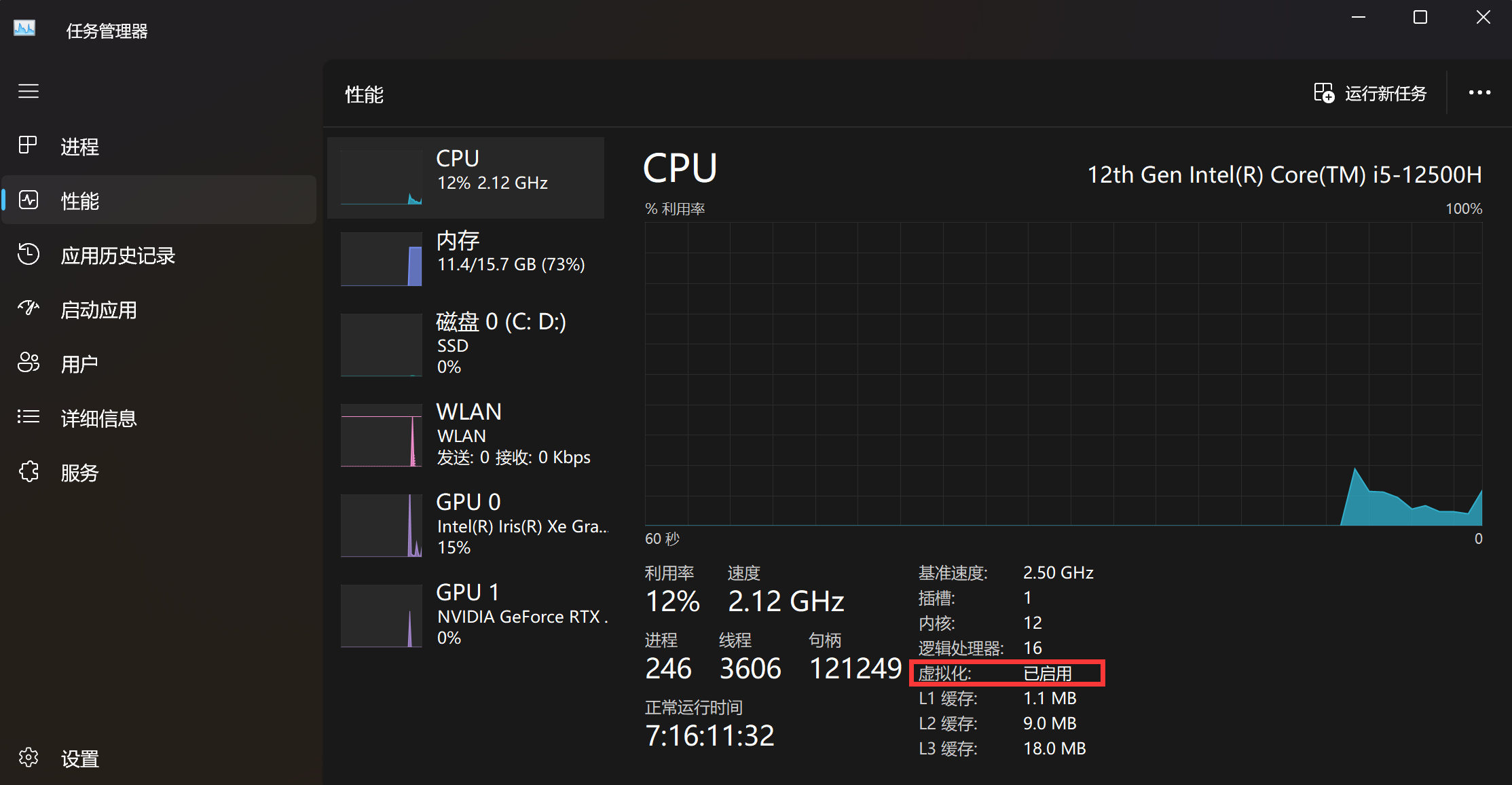Click the 用户 people icon

point(28,363)
